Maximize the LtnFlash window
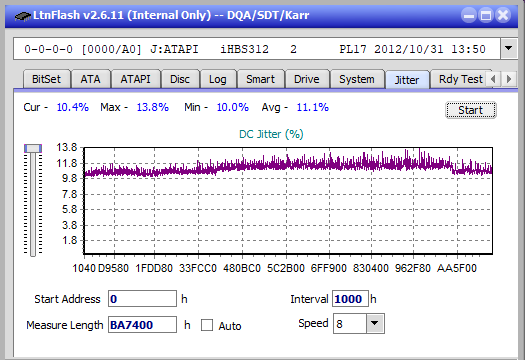The height and width of the screenshot is (360, 525). (486, 15)
